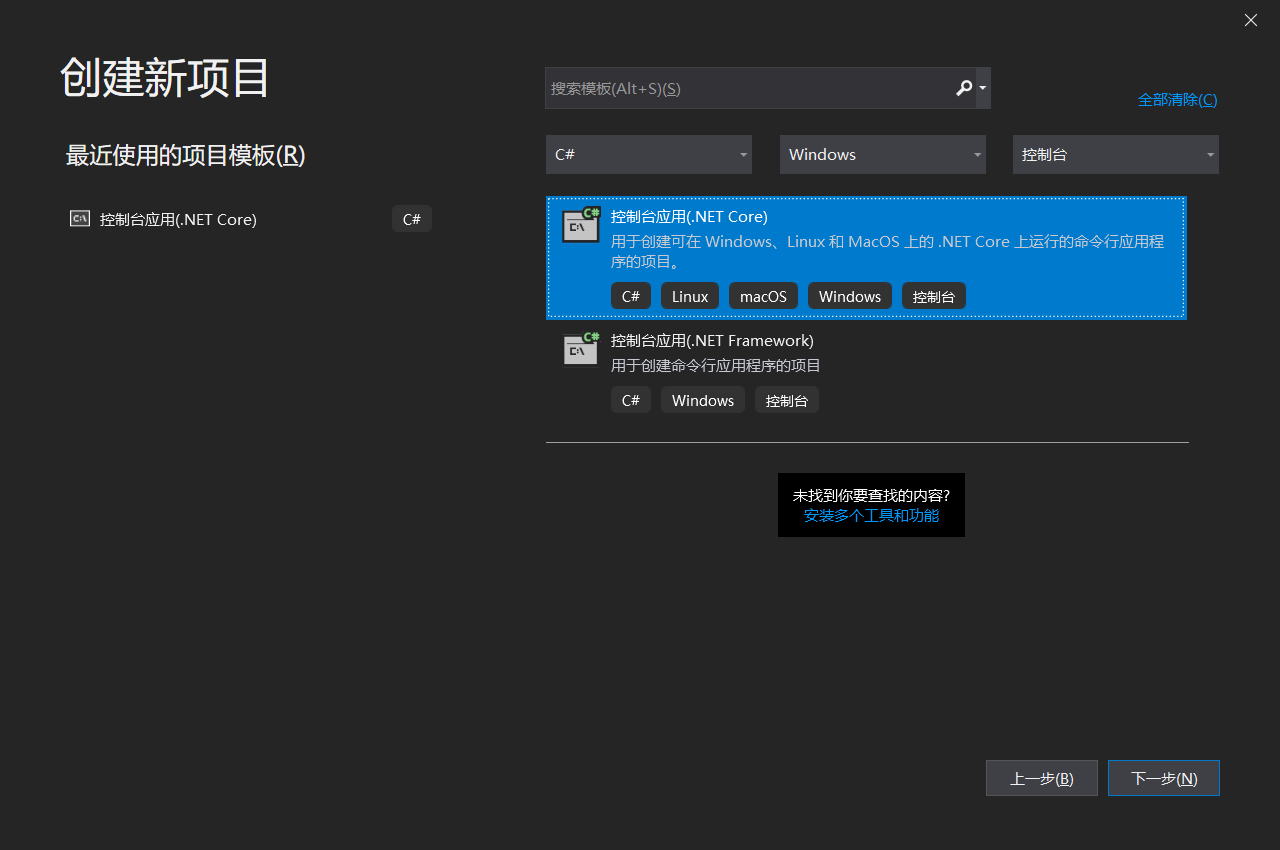Click the search magnifier icon

coord(963,88)
